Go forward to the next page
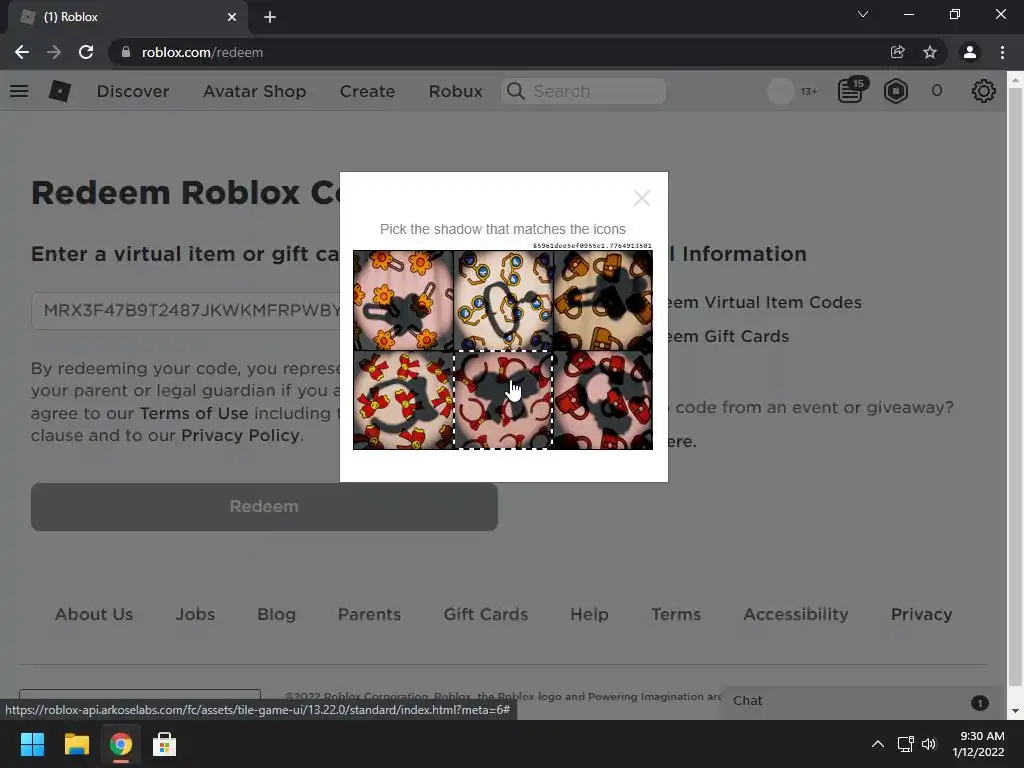 tap(54, 52)
